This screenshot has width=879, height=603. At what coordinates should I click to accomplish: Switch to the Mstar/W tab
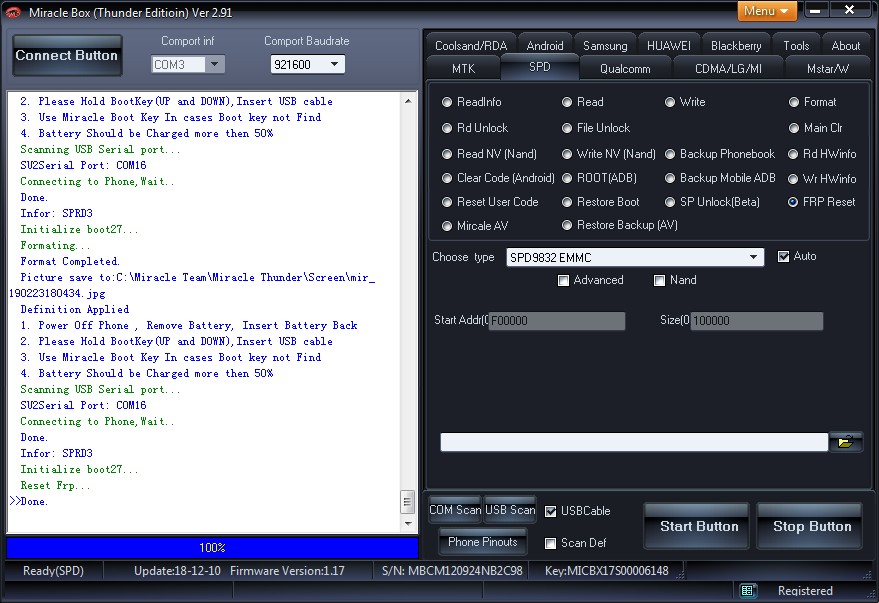tap(827, 68)
